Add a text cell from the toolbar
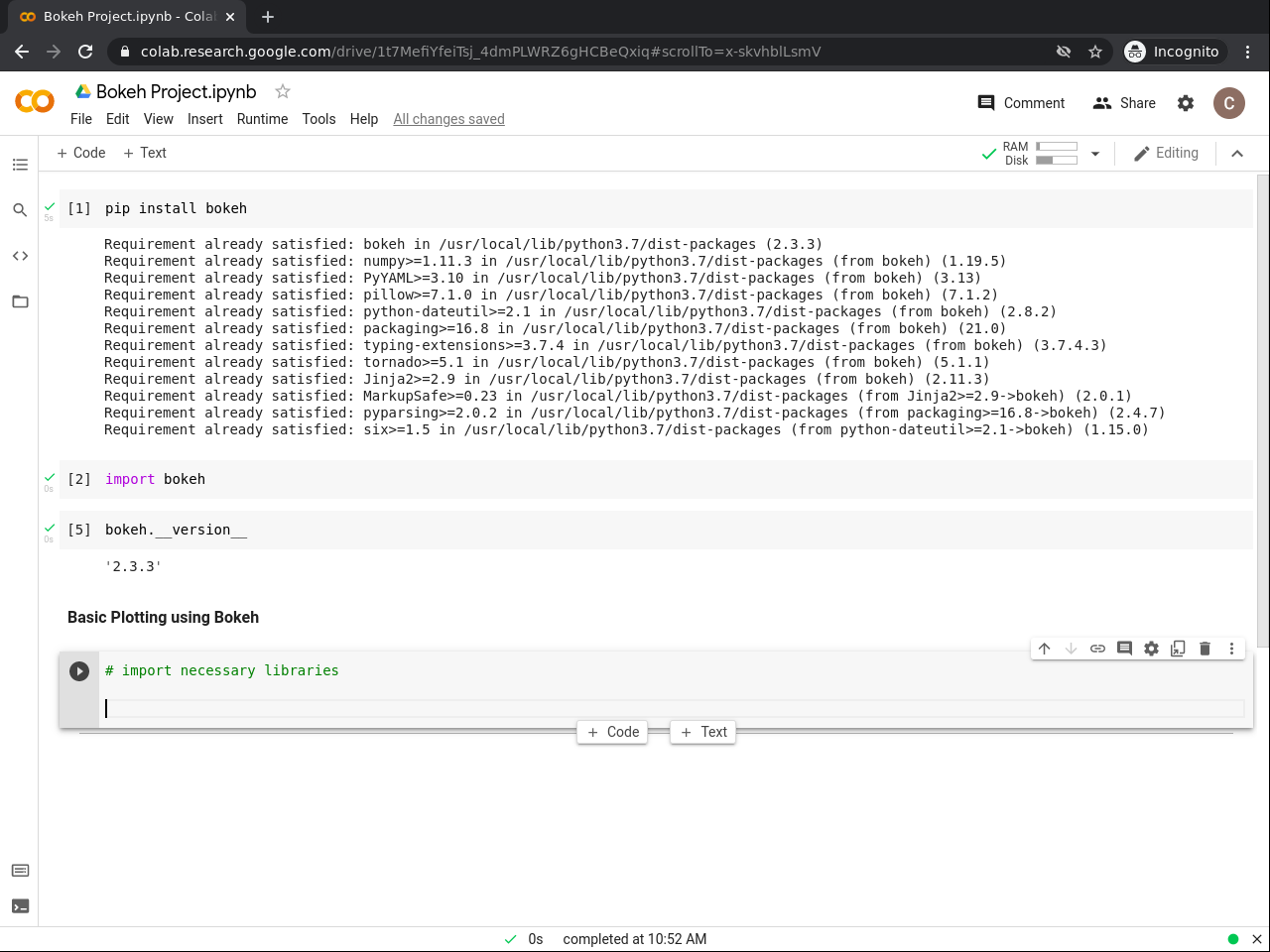The image size is (1270, 952). (145, 153)
